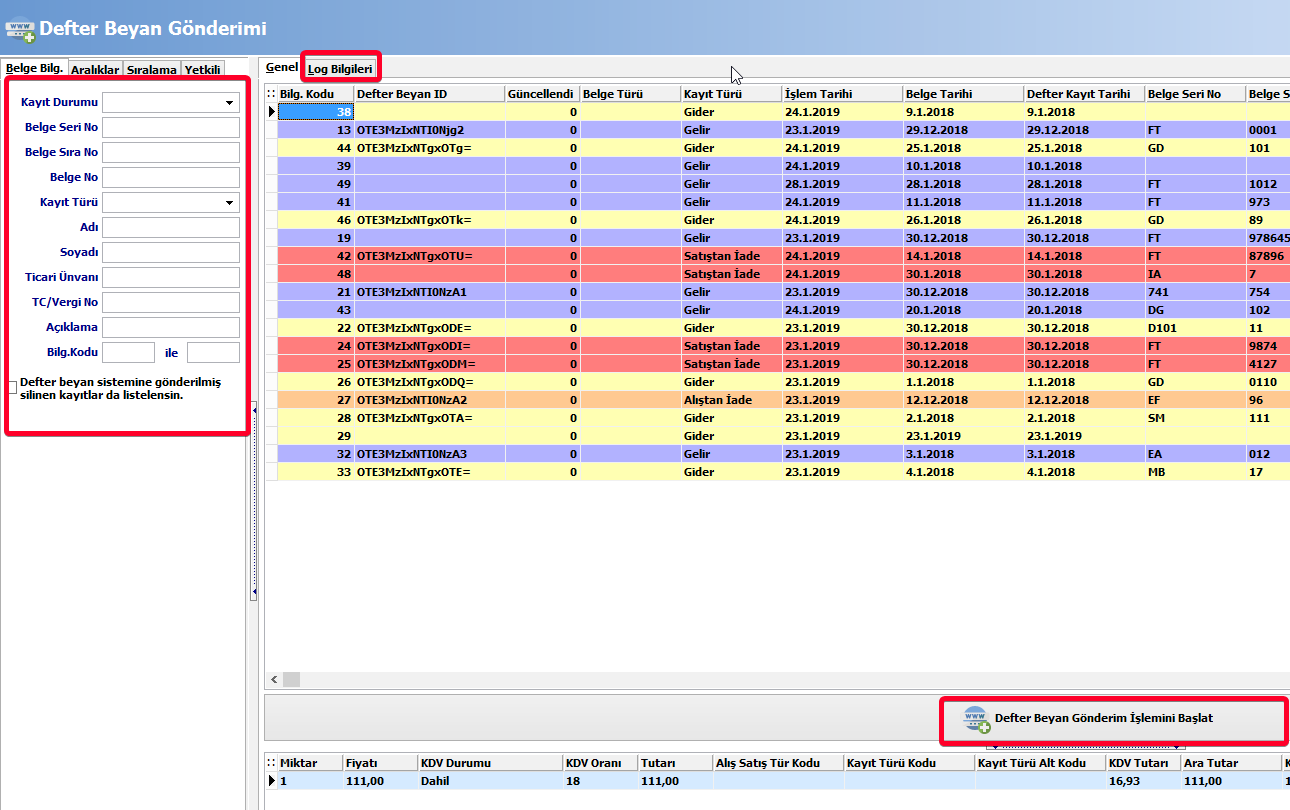
Task: Click the Alıştan İade cell in row 27
Action: click(x=731, y=400)
